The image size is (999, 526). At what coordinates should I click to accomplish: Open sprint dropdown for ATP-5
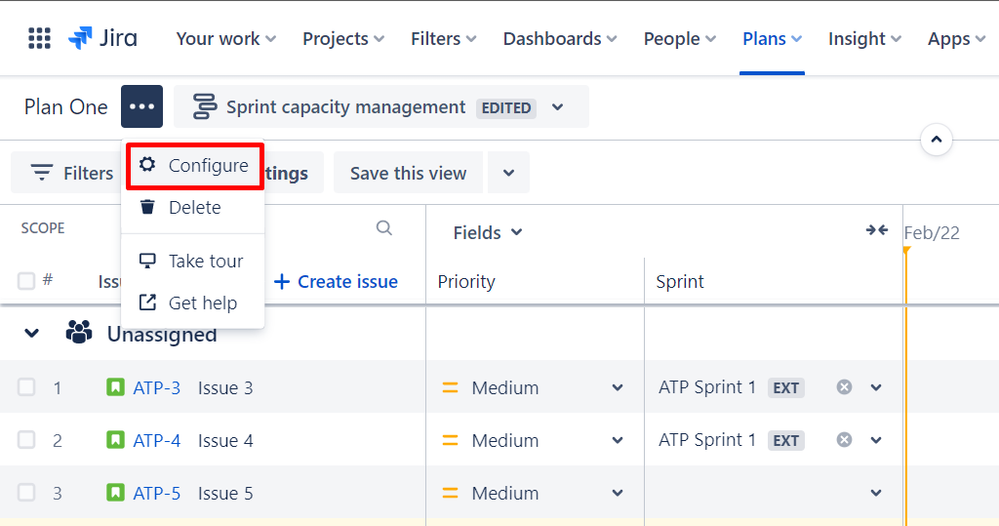876,493
